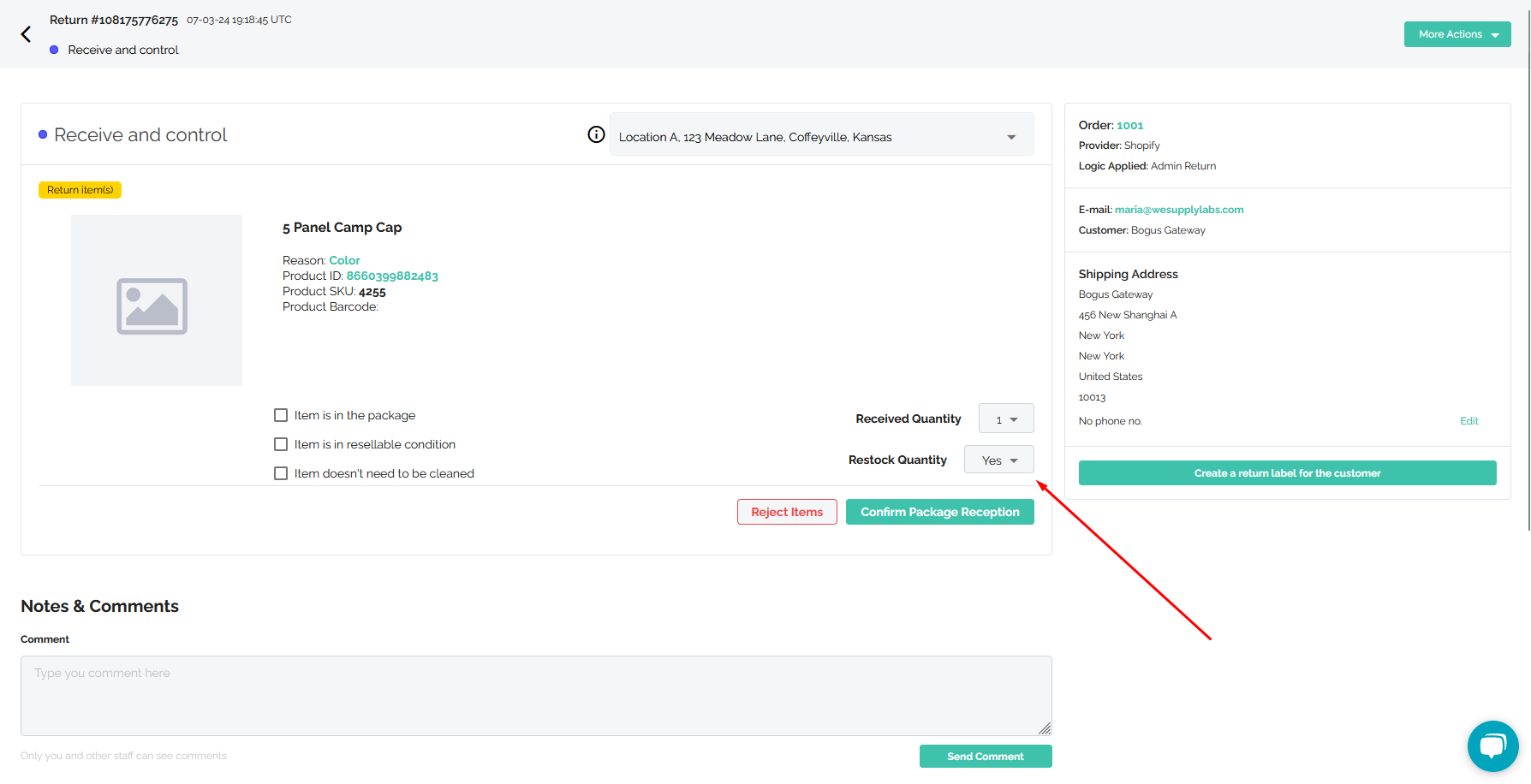Check 'Item is in the package'
This screenshot has width=1531, height=784.
tap(281, 415)
